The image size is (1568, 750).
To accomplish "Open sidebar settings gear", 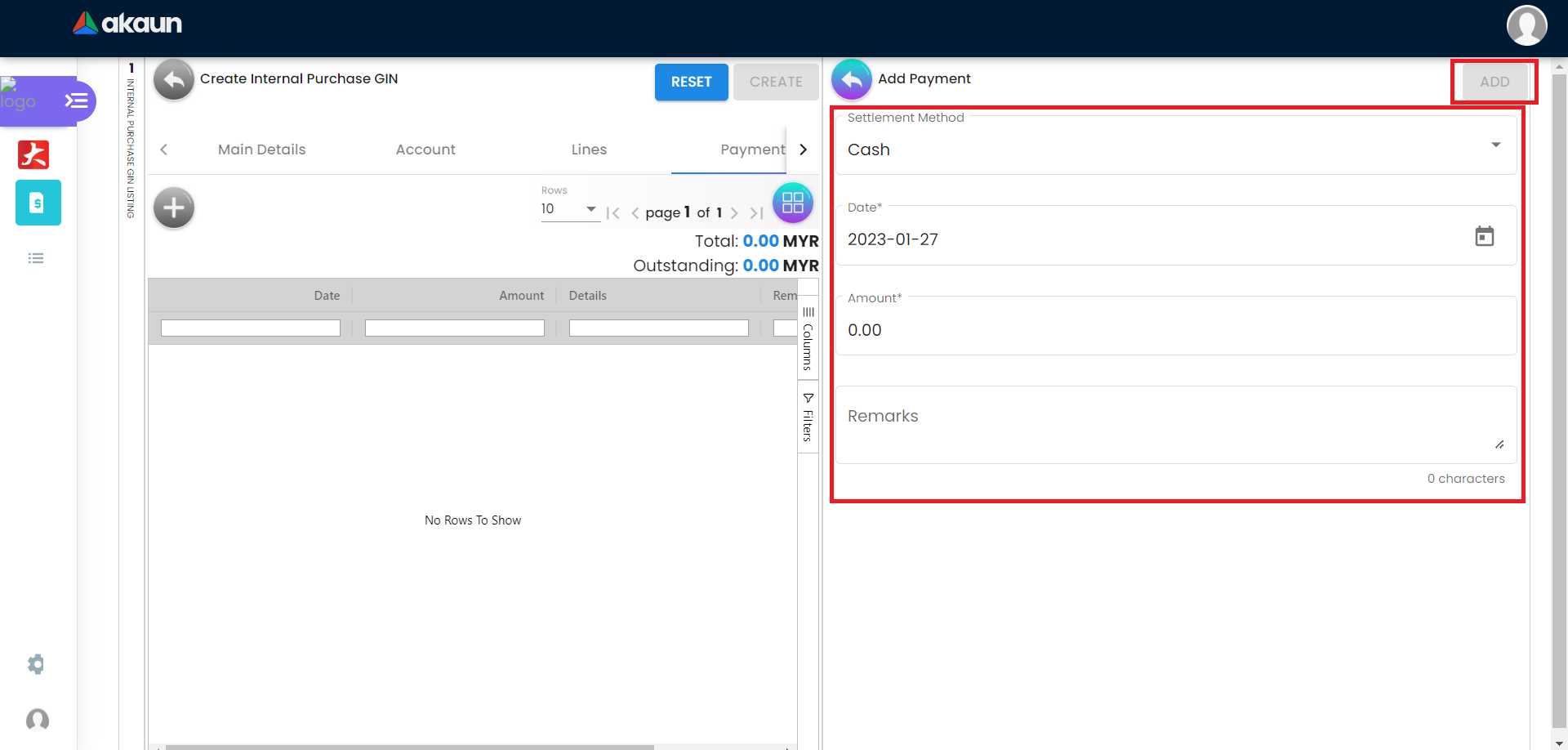I will 36,664.
